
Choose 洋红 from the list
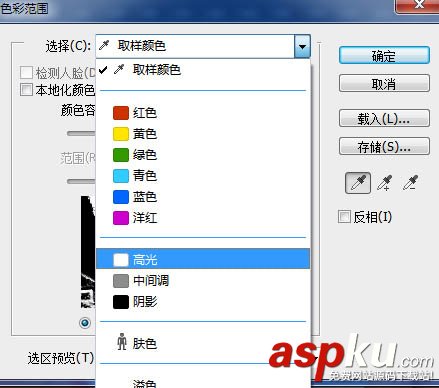pyautogui.click(x=203, y=218)
